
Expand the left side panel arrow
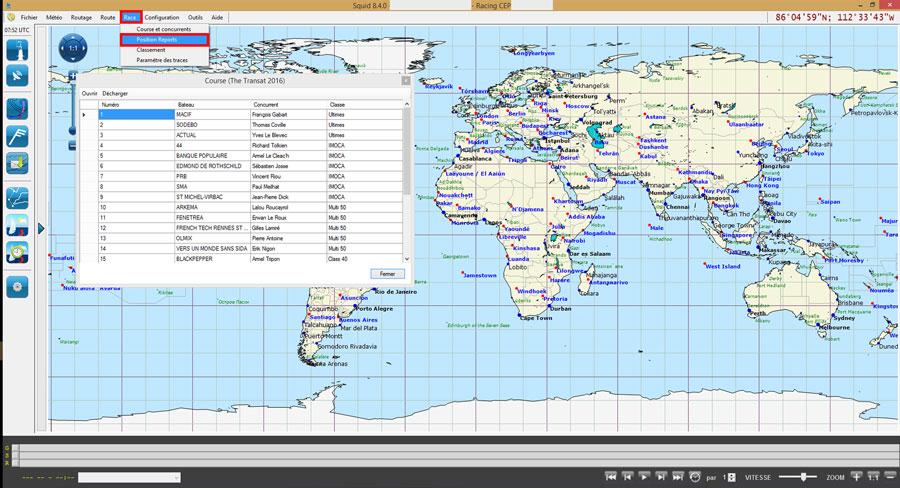pos(41,229)
